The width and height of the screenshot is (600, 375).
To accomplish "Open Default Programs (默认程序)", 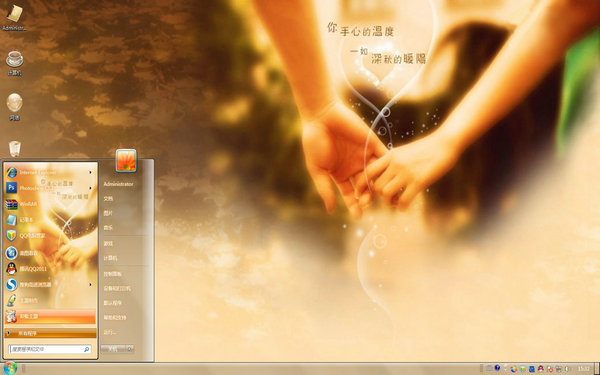I will (112, 303).
